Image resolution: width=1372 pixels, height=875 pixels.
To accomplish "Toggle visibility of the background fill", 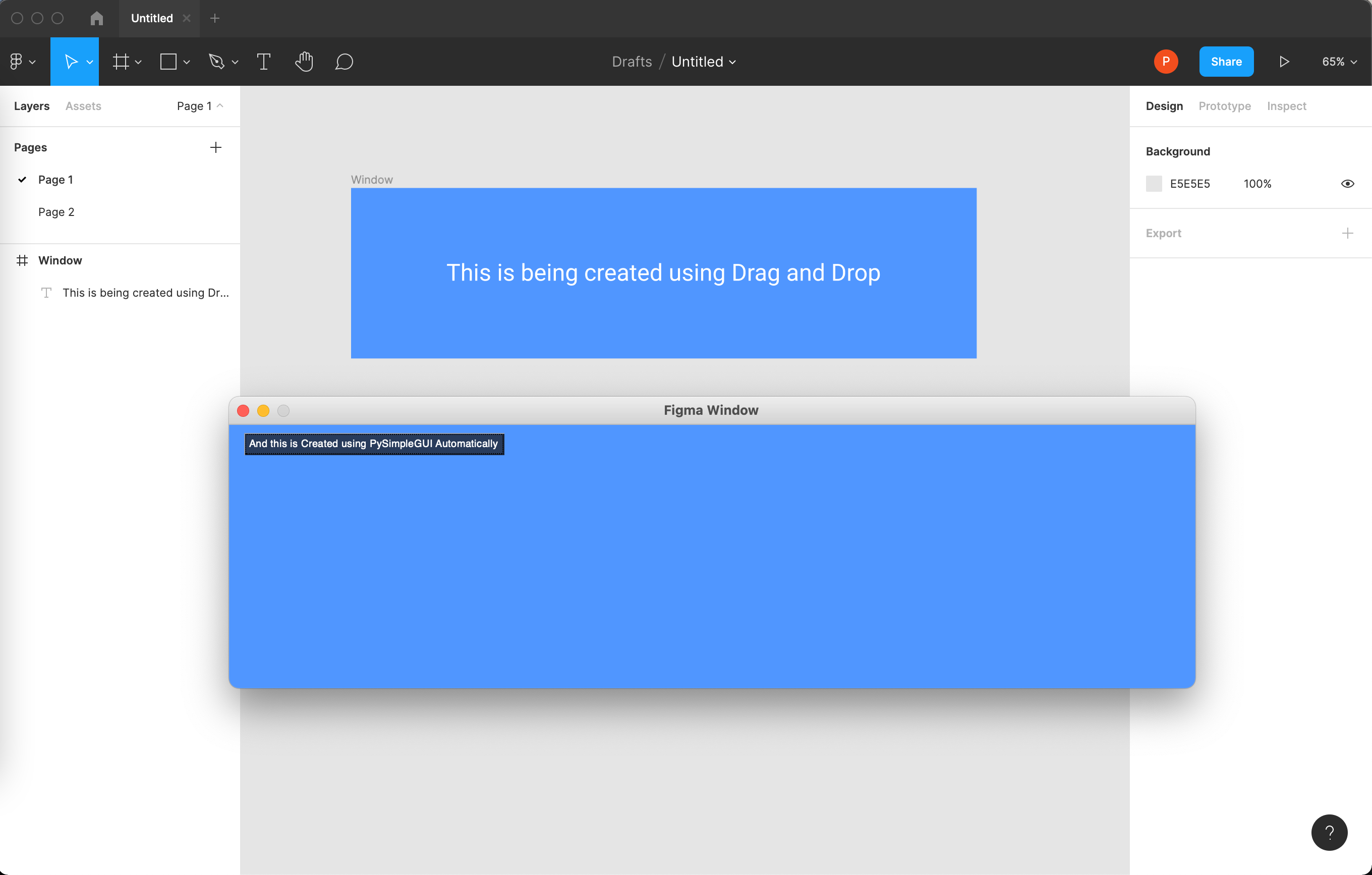I will tap(1347, 183).
